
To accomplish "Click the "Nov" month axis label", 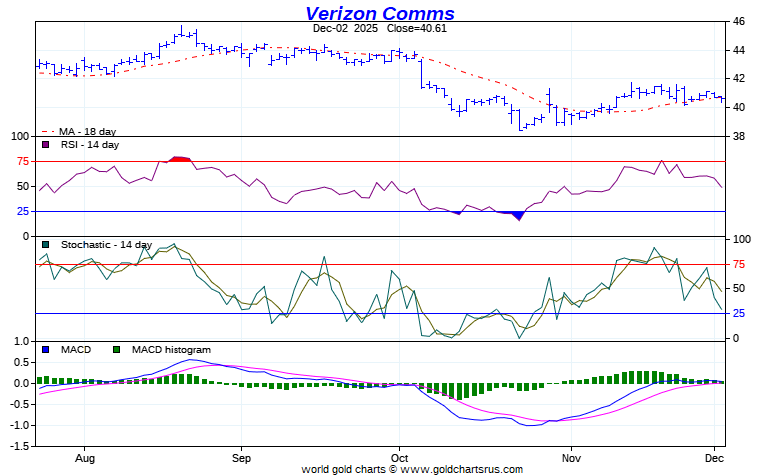I will 571,458.
